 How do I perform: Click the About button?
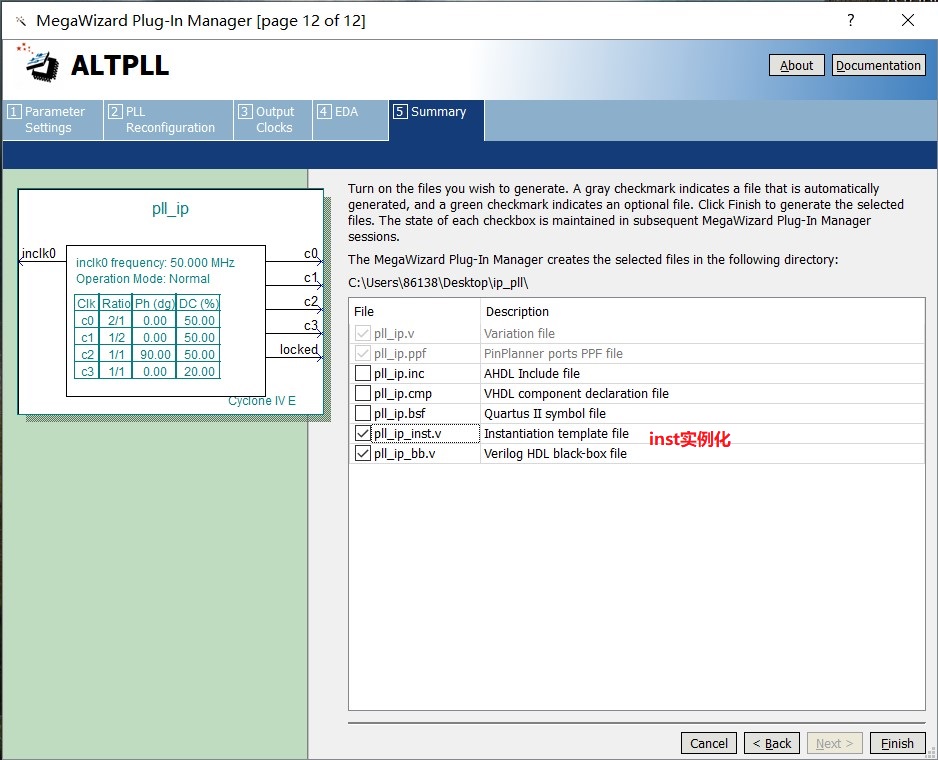[x=796, y=65]
